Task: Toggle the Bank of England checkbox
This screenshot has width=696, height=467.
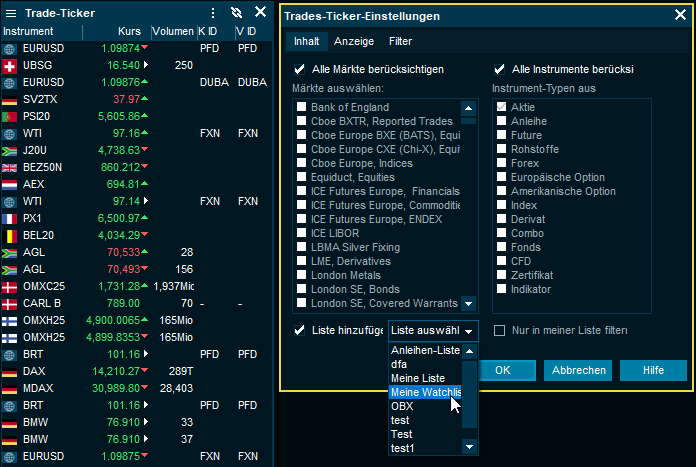Action: (x=300, y=107)
